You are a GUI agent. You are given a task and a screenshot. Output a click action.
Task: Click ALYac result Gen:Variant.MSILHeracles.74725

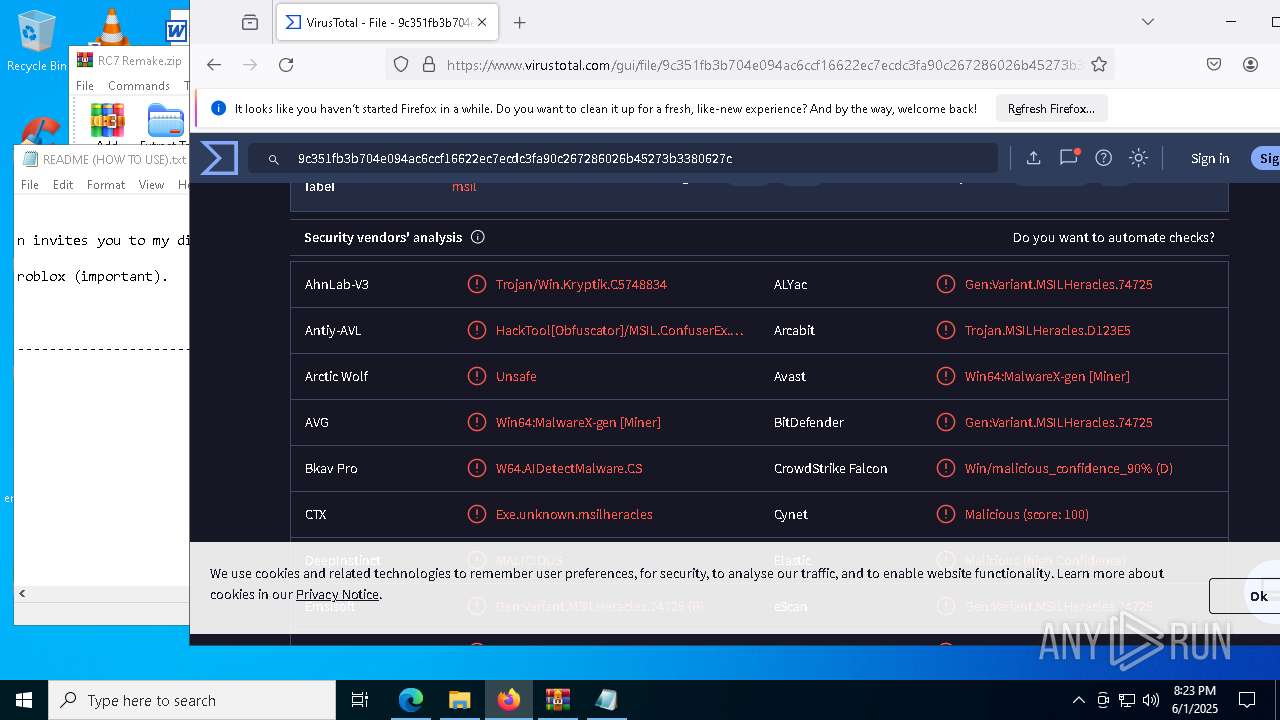1058,284
